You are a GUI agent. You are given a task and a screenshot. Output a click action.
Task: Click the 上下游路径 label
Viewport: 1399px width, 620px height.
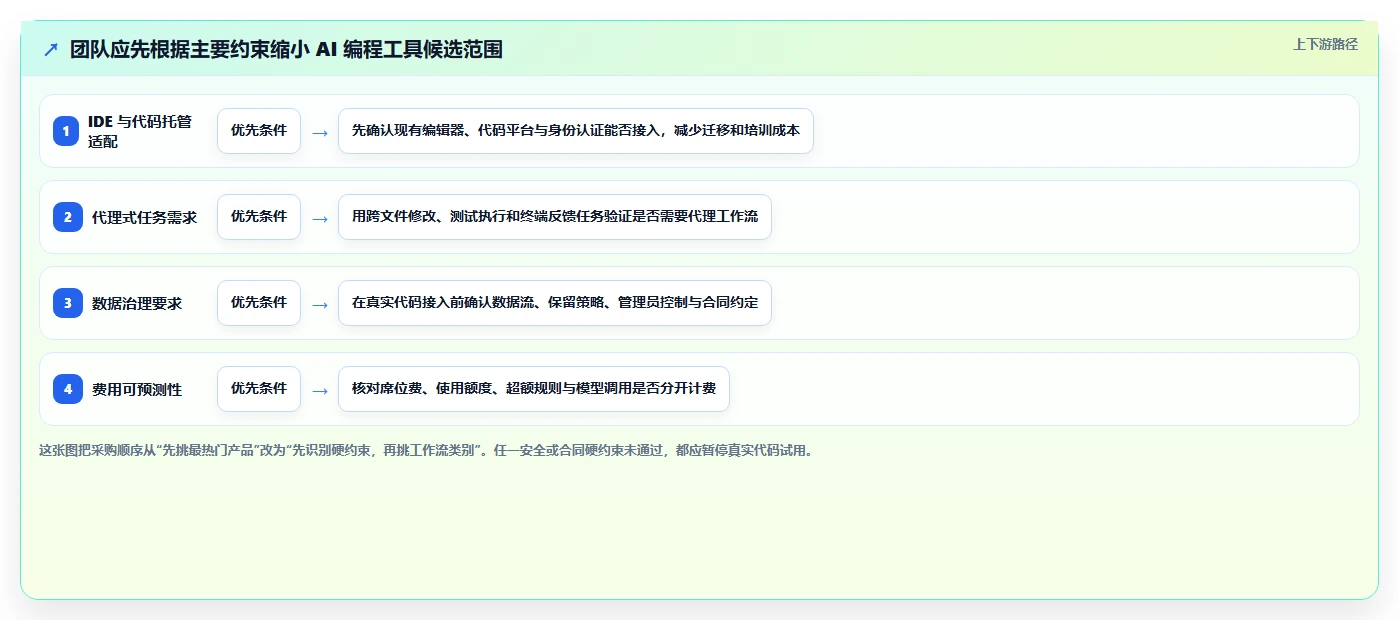tap(1325, 44)
